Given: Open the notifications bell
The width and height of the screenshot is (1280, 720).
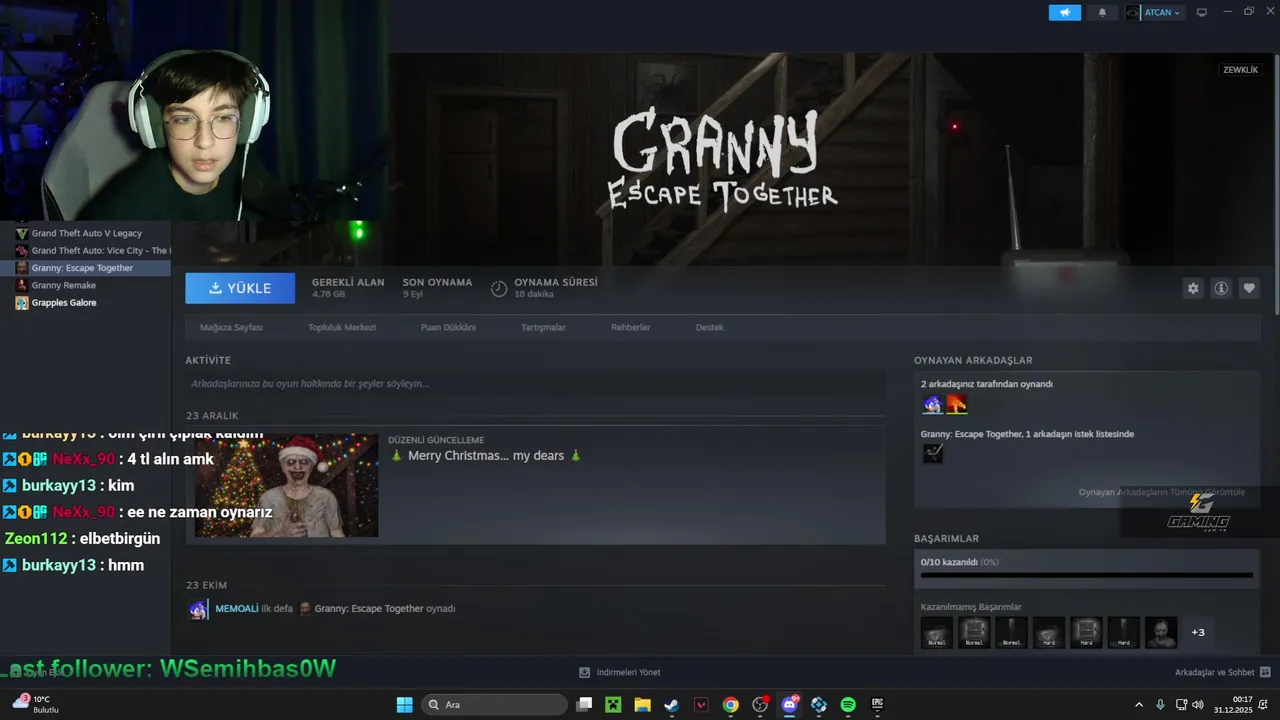Looking at the screenshot, I should point(1103,12).
